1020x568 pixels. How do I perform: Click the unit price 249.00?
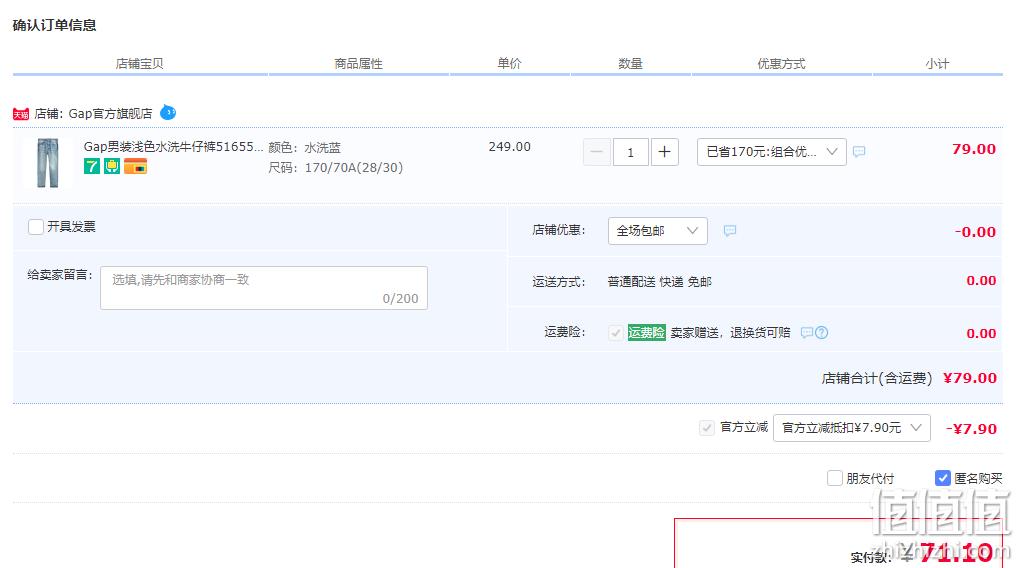[x=509, y=147]
